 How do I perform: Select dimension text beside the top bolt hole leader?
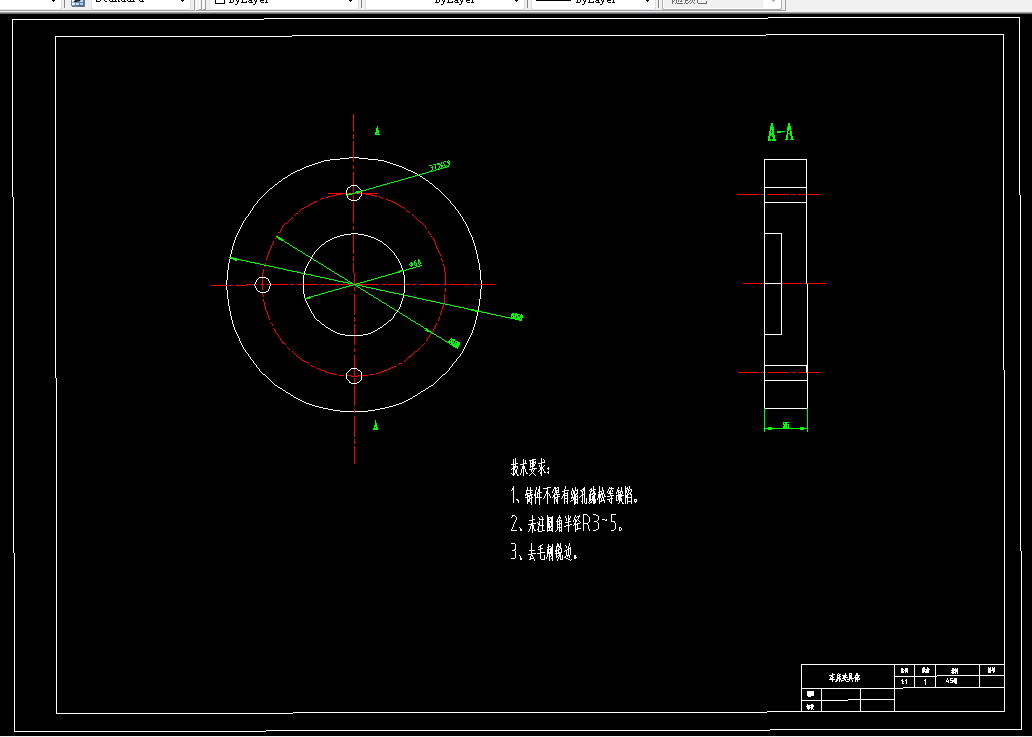(440, 166)
